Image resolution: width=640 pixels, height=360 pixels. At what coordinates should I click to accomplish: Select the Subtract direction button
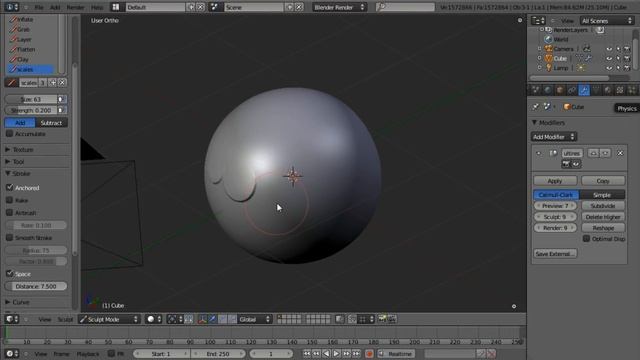(x=51, y=122)
